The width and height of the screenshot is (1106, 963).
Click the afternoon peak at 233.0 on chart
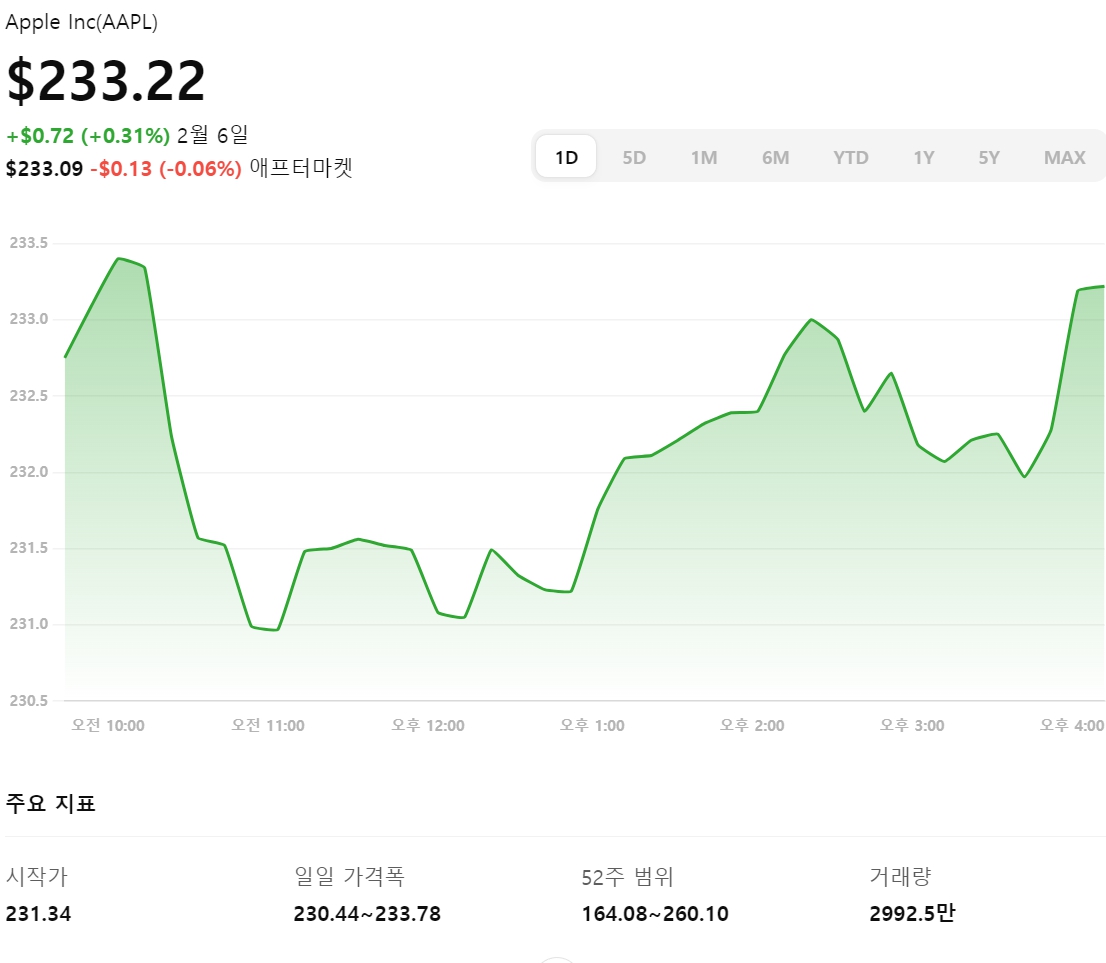tap(812, 320)
